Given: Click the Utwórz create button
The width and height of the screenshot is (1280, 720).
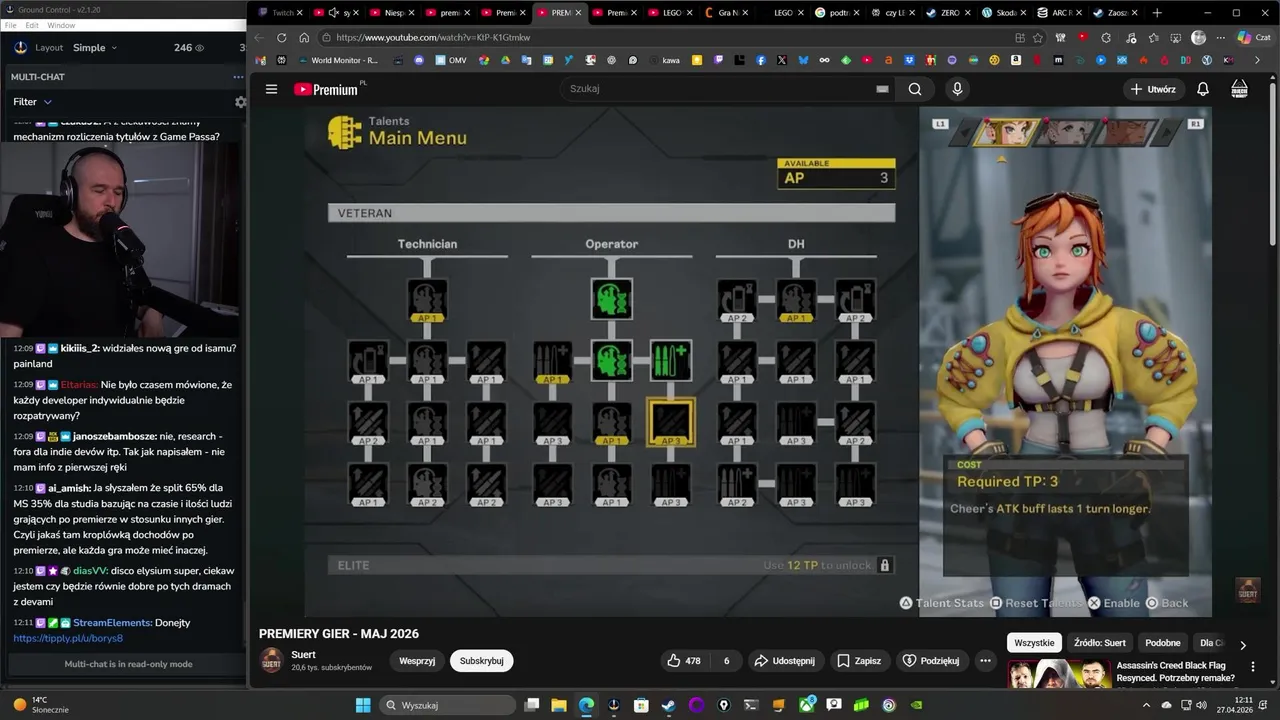Looking at the screenshot, I should click(1152, 89).
